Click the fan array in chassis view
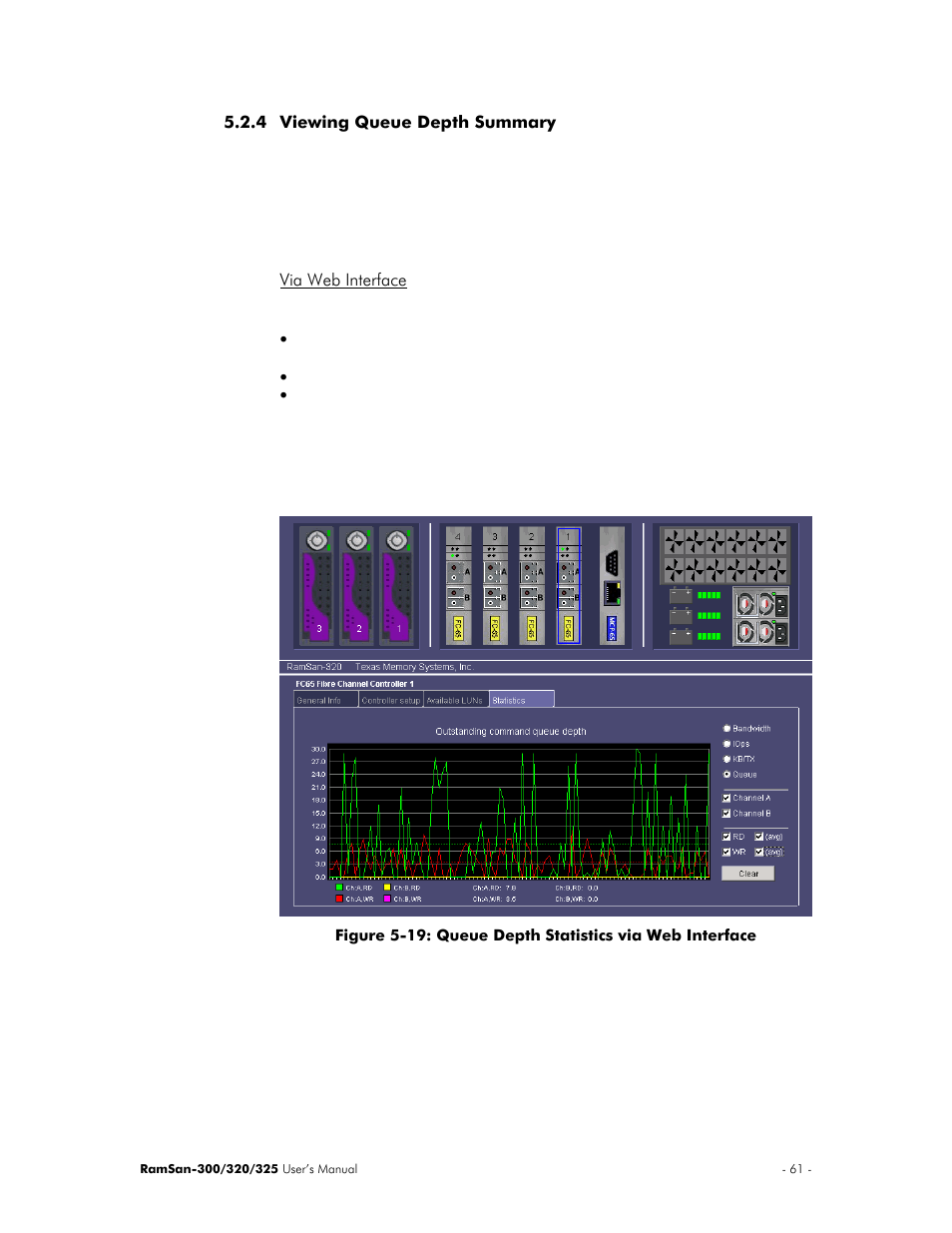The height and width of the screenshot is (1233, 952). [x=724, y=555]
